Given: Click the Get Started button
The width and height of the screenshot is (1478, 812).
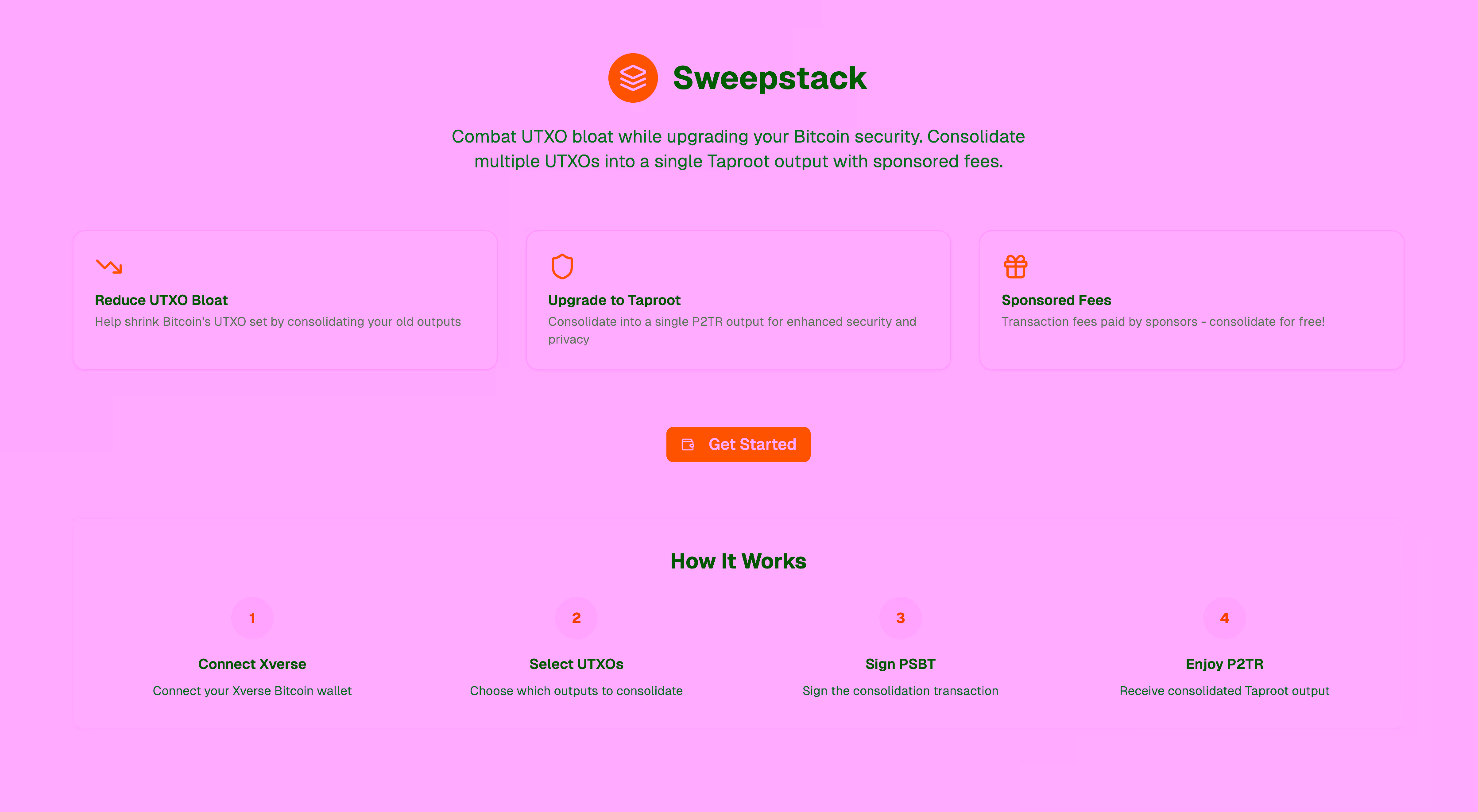Looking at the screenshot, I should pyautogui.click(x=739, y=445).
